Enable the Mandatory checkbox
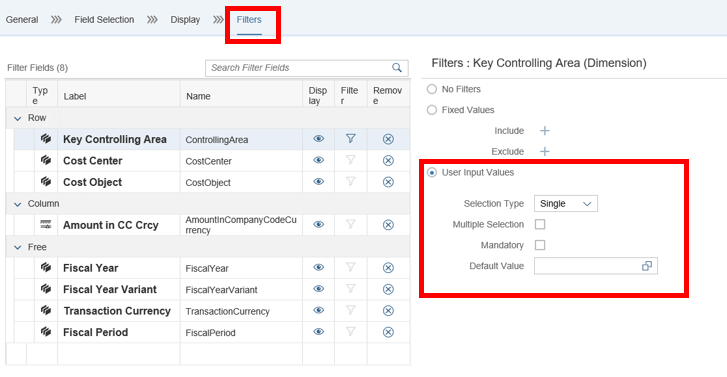 (540, 245)
